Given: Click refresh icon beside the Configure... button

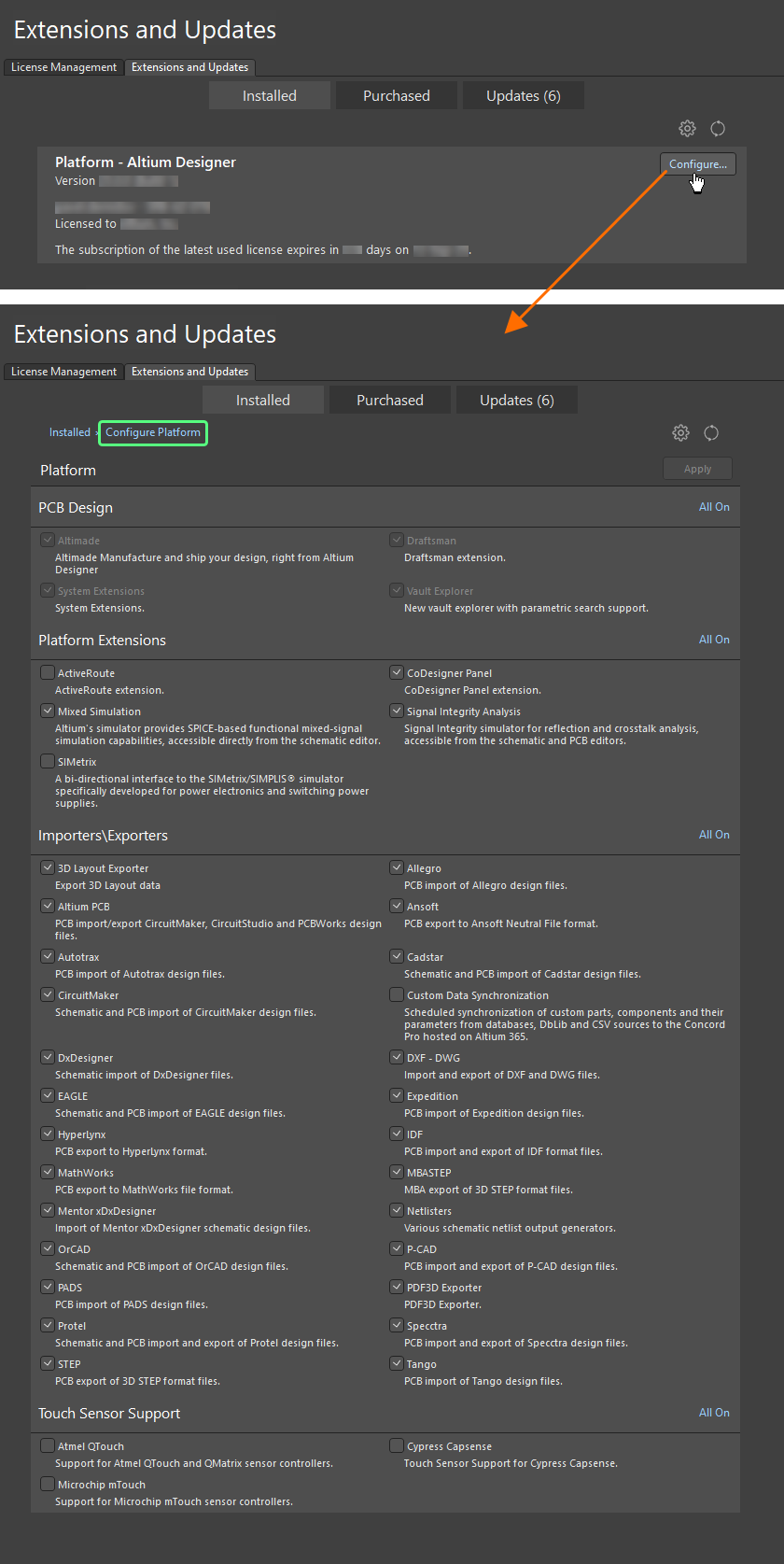Looking at the screenshot, I should [718, 128].
